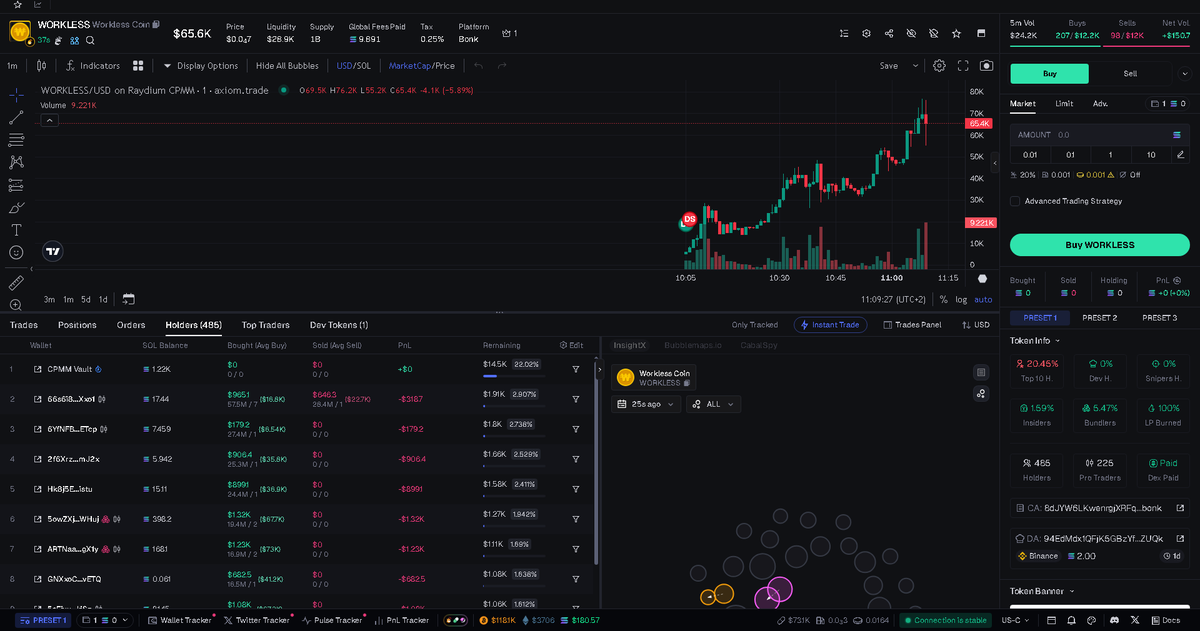1200x631 pixels.
Task: Open chart layout grid templates
Action: click(138, 66)
